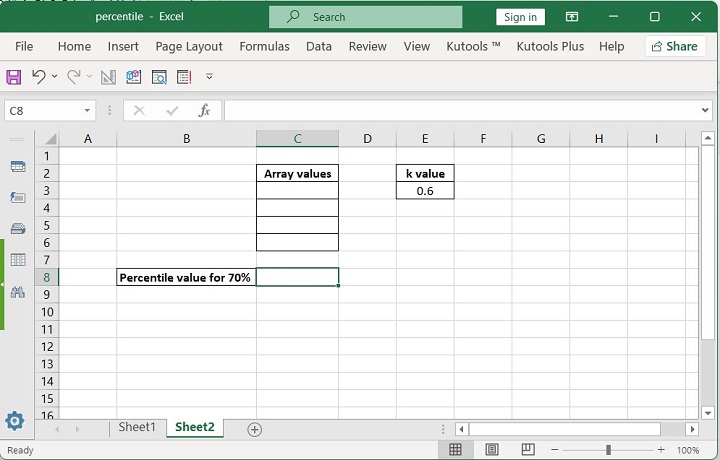Viewport: 720px width, 460px height.
Task: Click the second Kutools side pane icon
Action: coord(18,197)
